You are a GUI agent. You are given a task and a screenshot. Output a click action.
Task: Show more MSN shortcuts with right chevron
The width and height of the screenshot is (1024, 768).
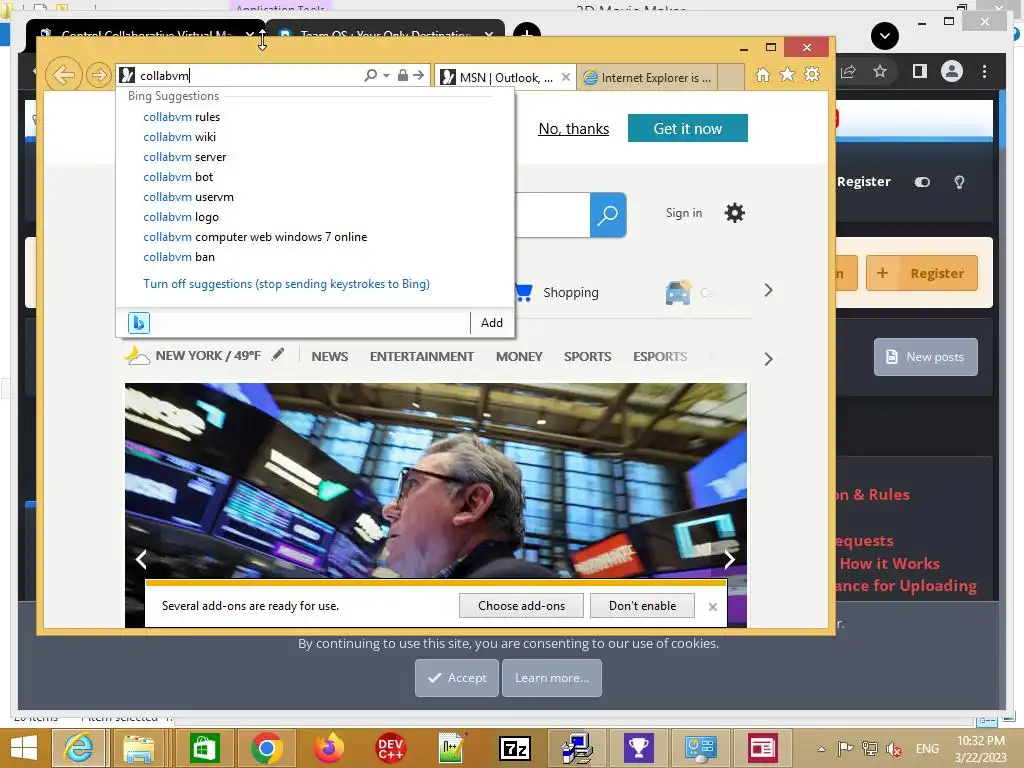click(x=768, y=291)
